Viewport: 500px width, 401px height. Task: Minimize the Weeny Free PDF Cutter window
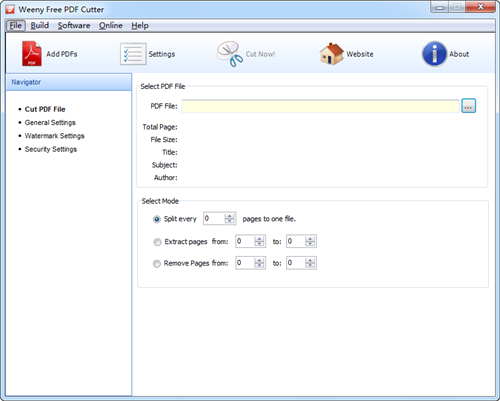(440, 7)
